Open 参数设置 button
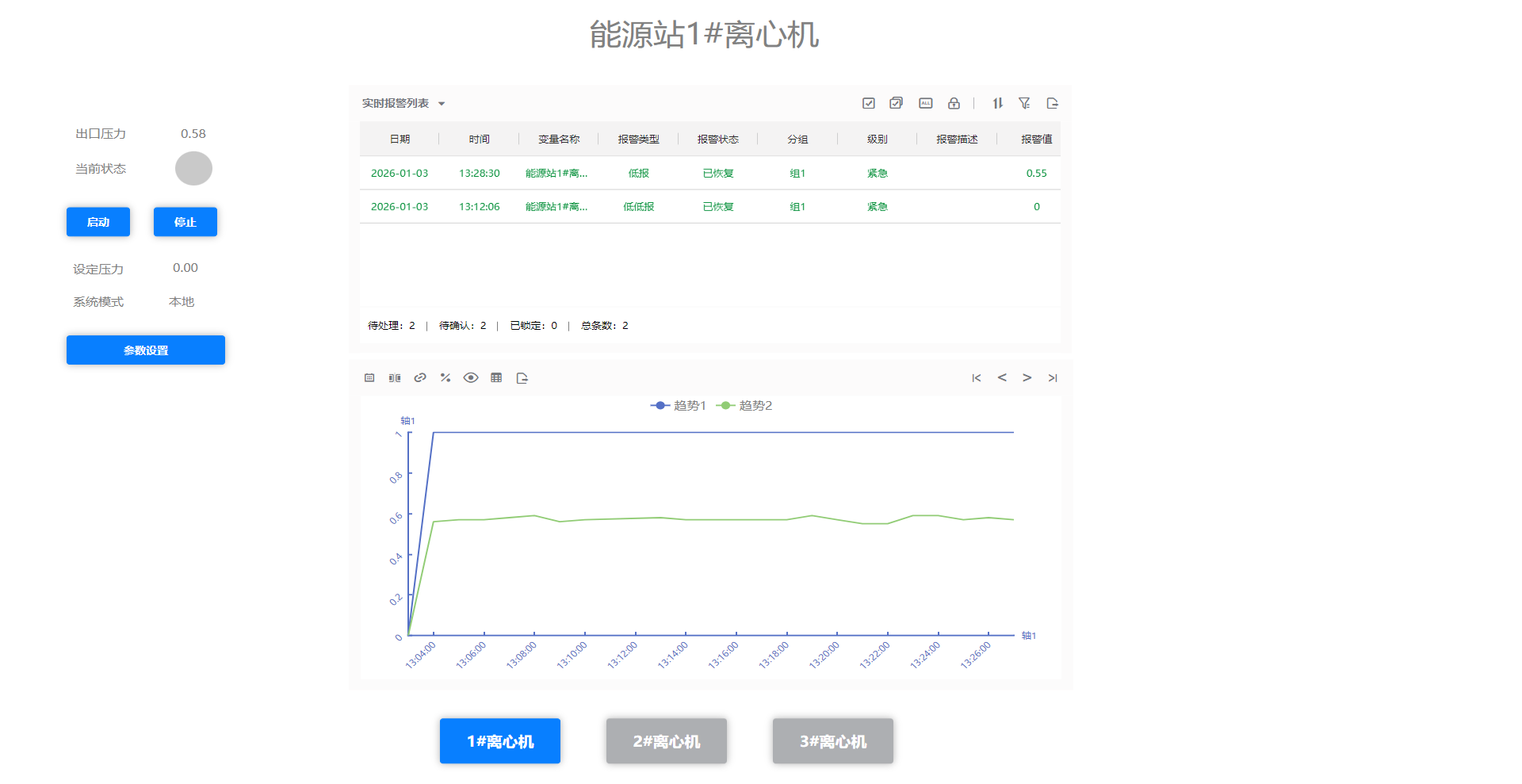 pos(146,350)
